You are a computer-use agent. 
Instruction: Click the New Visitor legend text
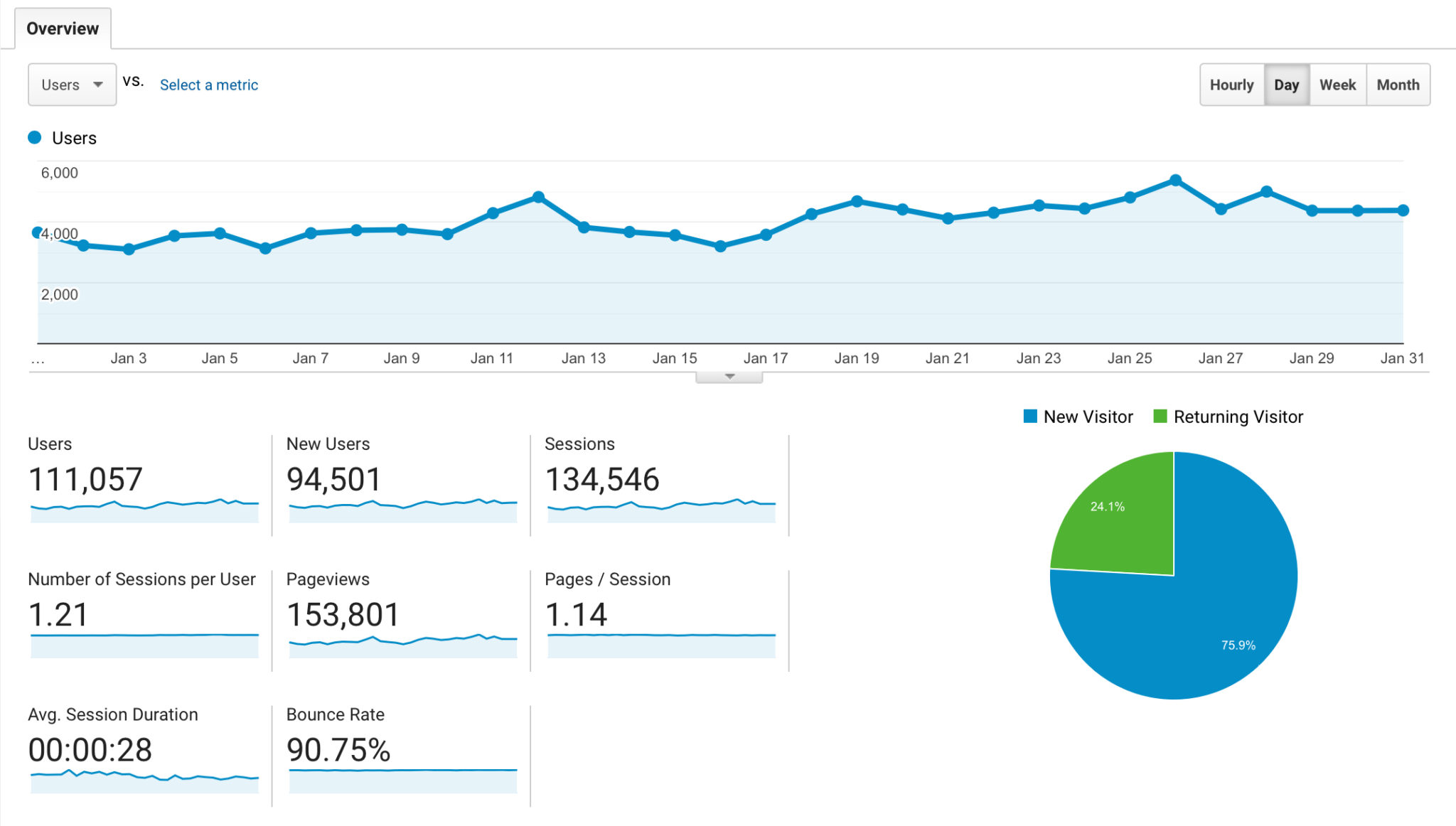click(1088, 417)
